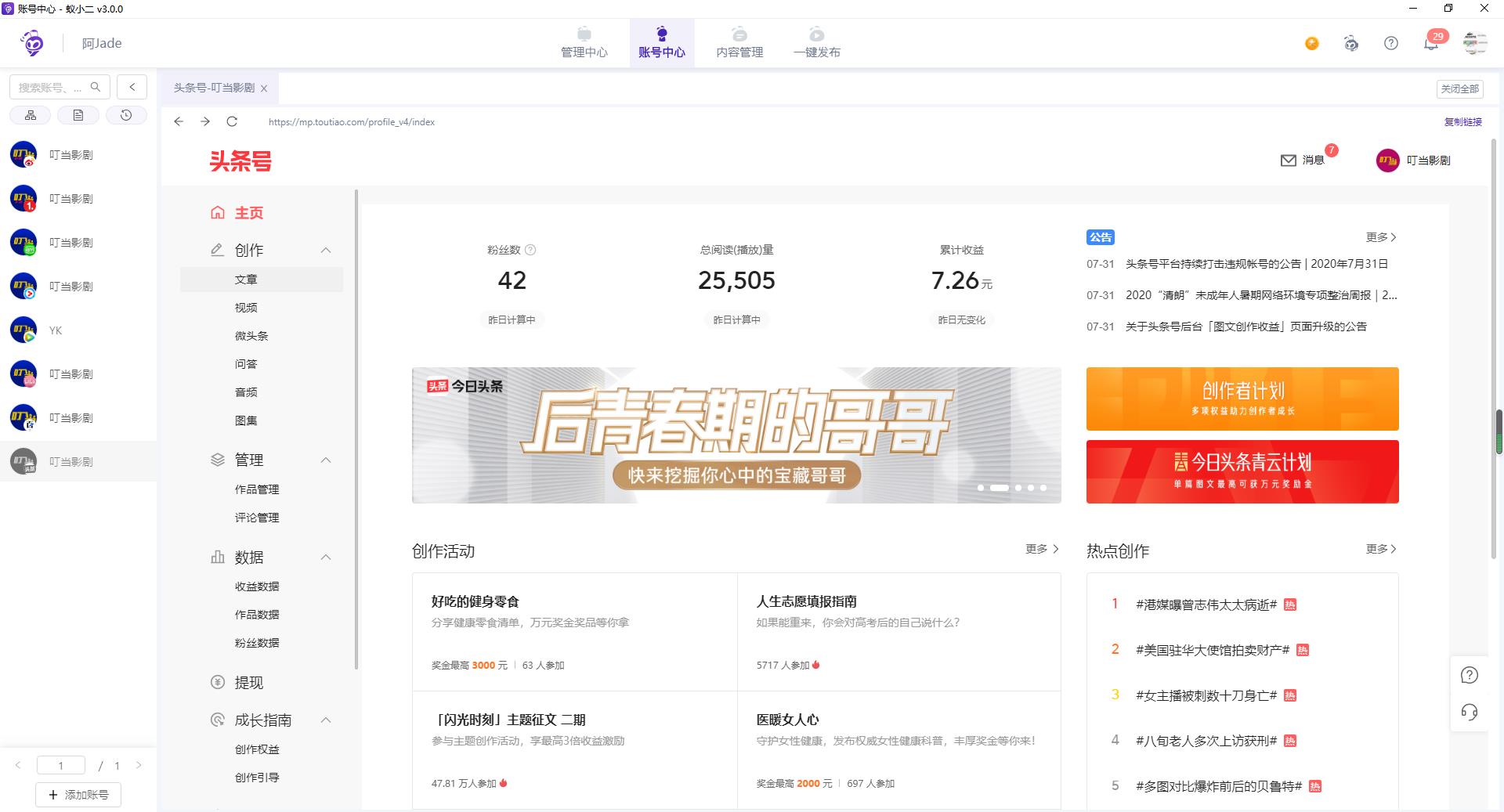The width and height of the screenshot is (1504, 812).
Task: Click the gold coin membership icon
Action: (1311, 44)
